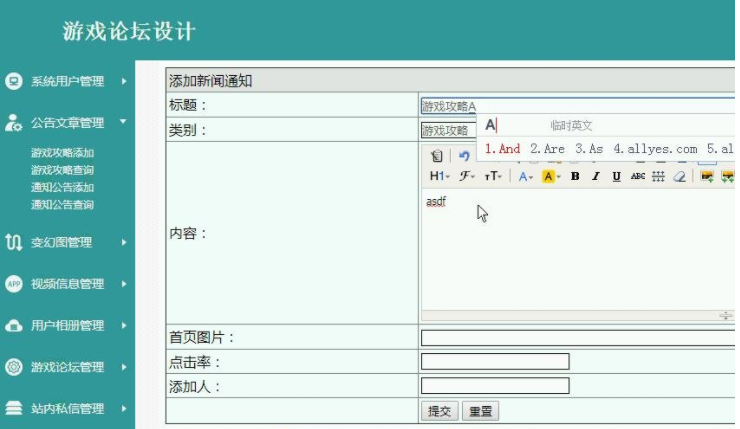This screenshot has width=740, height=429.
Task: Open the 公告文章管理 menu item
Action: [67, 123]
